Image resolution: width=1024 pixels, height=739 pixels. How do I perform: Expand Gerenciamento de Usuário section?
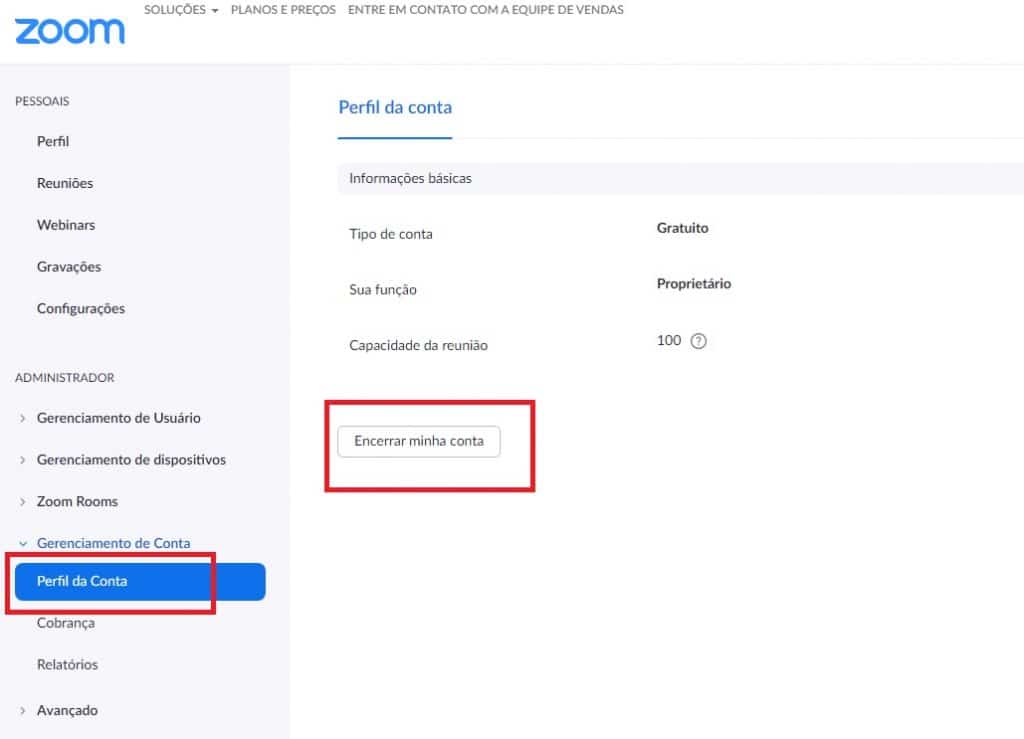[x=118, y=418]
